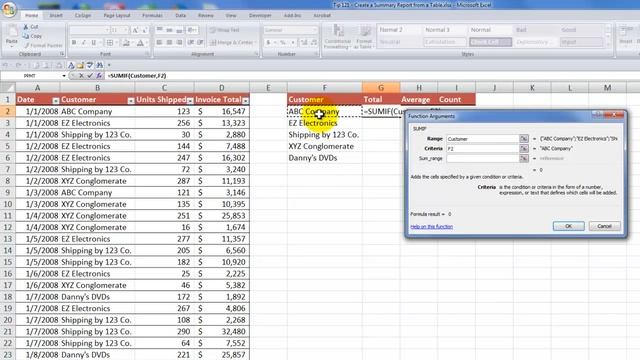Apply the Normal 2 cell style
Viewport: 640px width, 360px height.
399,30
